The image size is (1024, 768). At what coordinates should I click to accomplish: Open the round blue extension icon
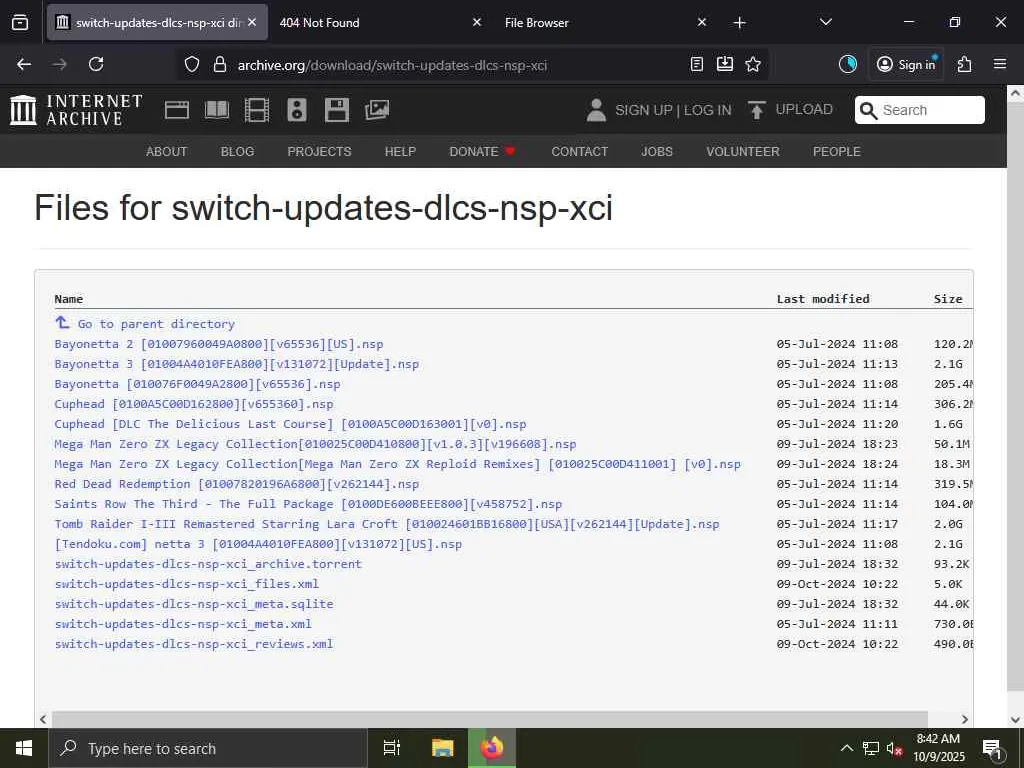848,64
